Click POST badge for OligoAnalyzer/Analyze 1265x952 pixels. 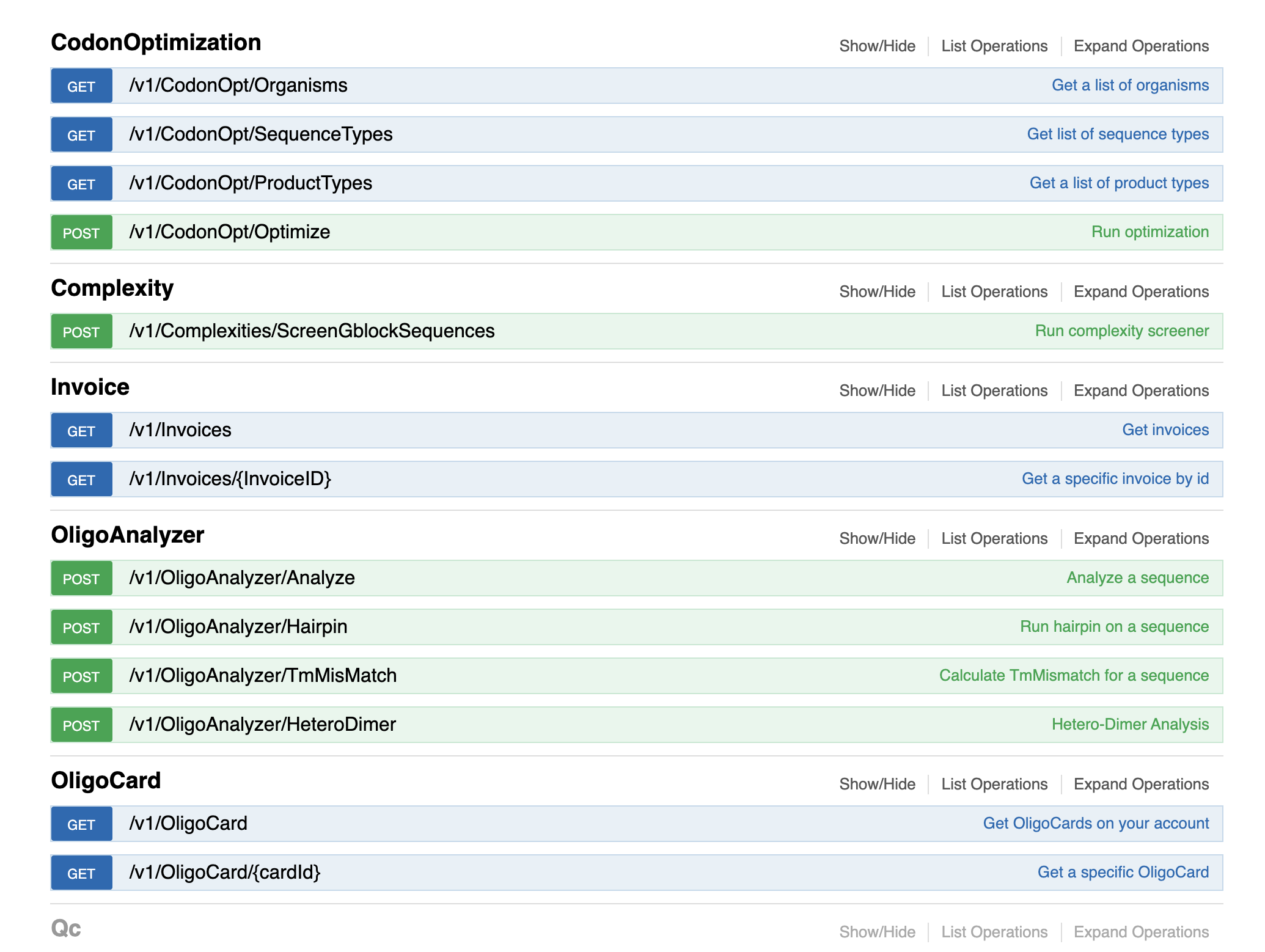pos(81,578)
